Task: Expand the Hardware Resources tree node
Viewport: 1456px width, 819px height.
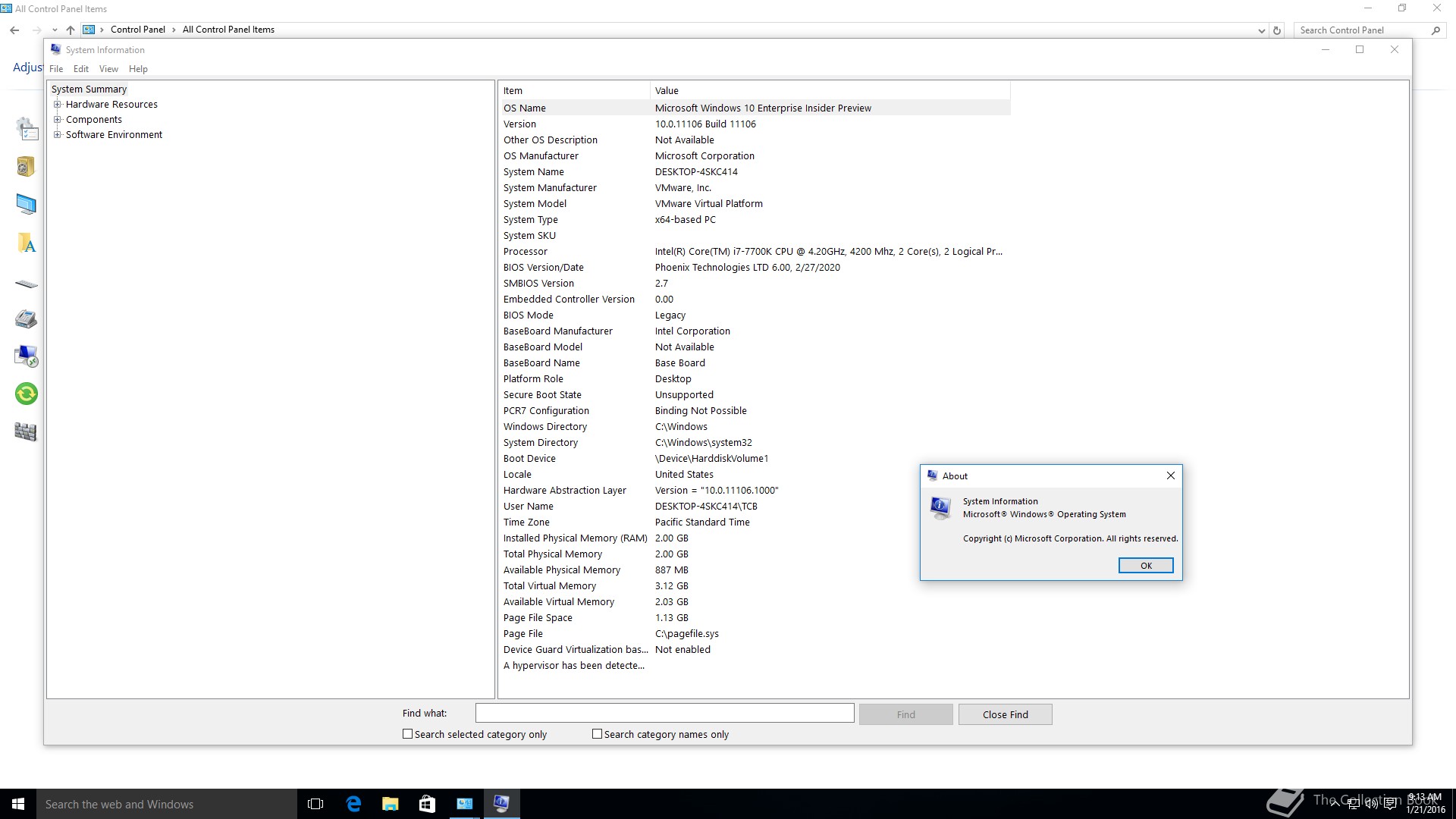Action: pyautogui.click(x=57, y=105)
